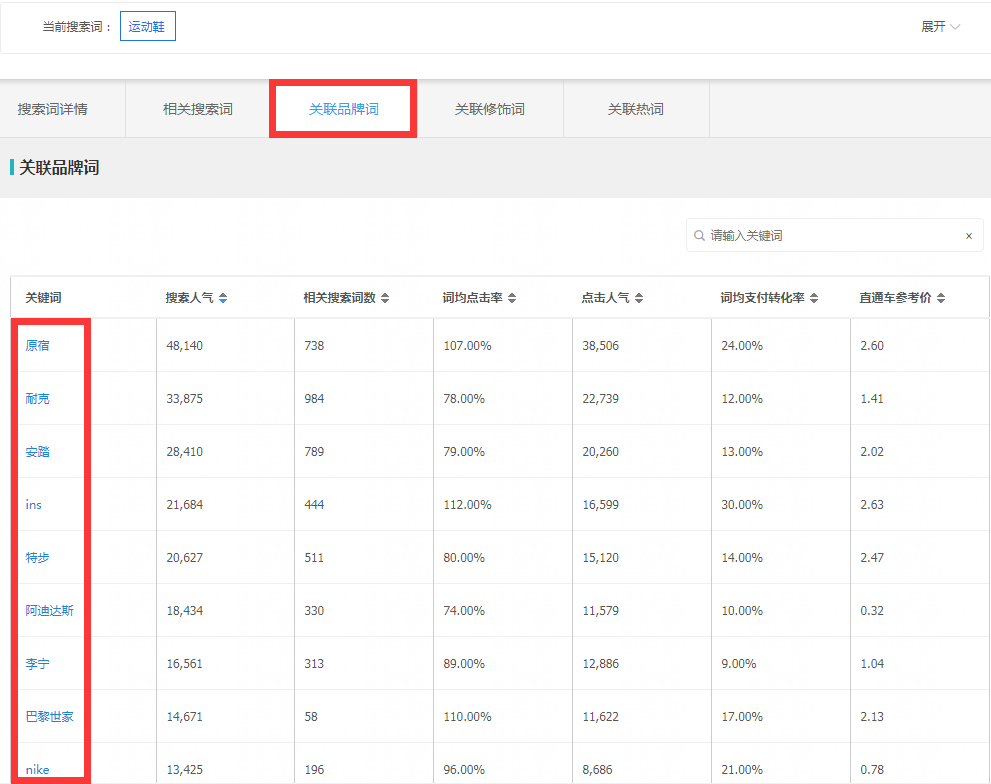Open the ins keyword link
The image size is (991, 784).
33,505
